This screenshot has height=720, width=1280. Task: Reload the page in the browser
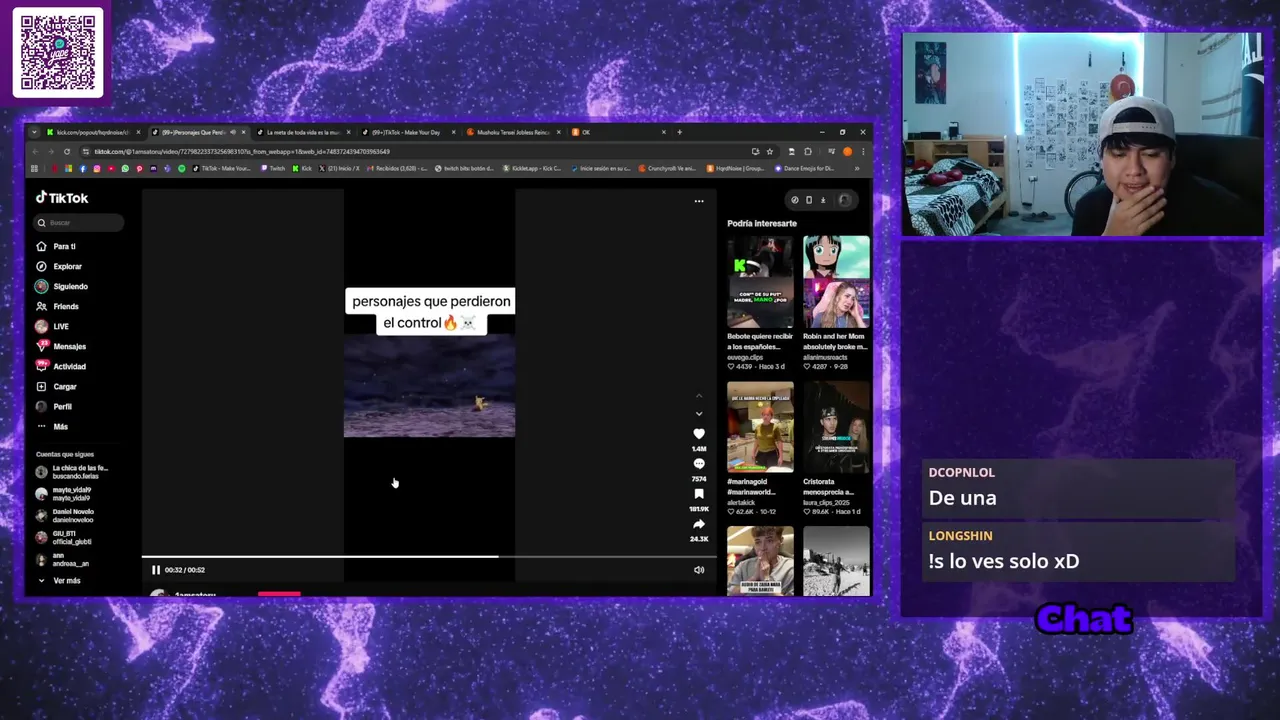click(x=67, y=151)
